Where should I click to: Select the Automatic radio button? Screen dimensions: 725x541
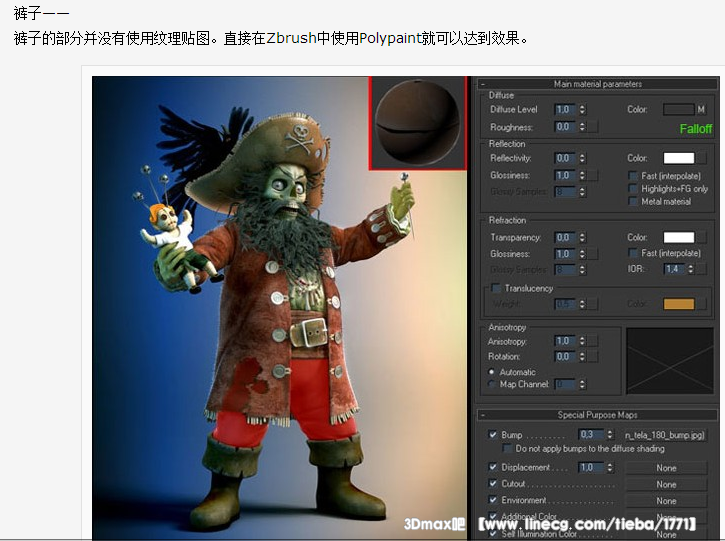pos(492,372)
